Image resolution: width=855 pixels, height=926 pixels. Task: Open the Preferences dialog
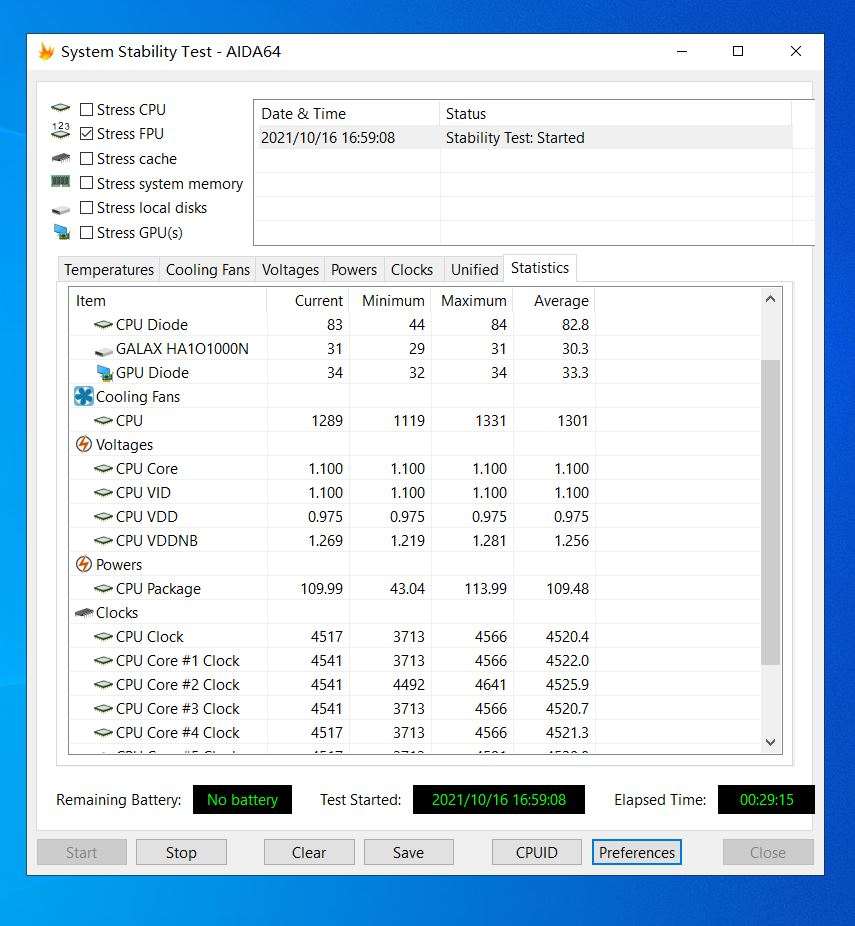[637, 852]
